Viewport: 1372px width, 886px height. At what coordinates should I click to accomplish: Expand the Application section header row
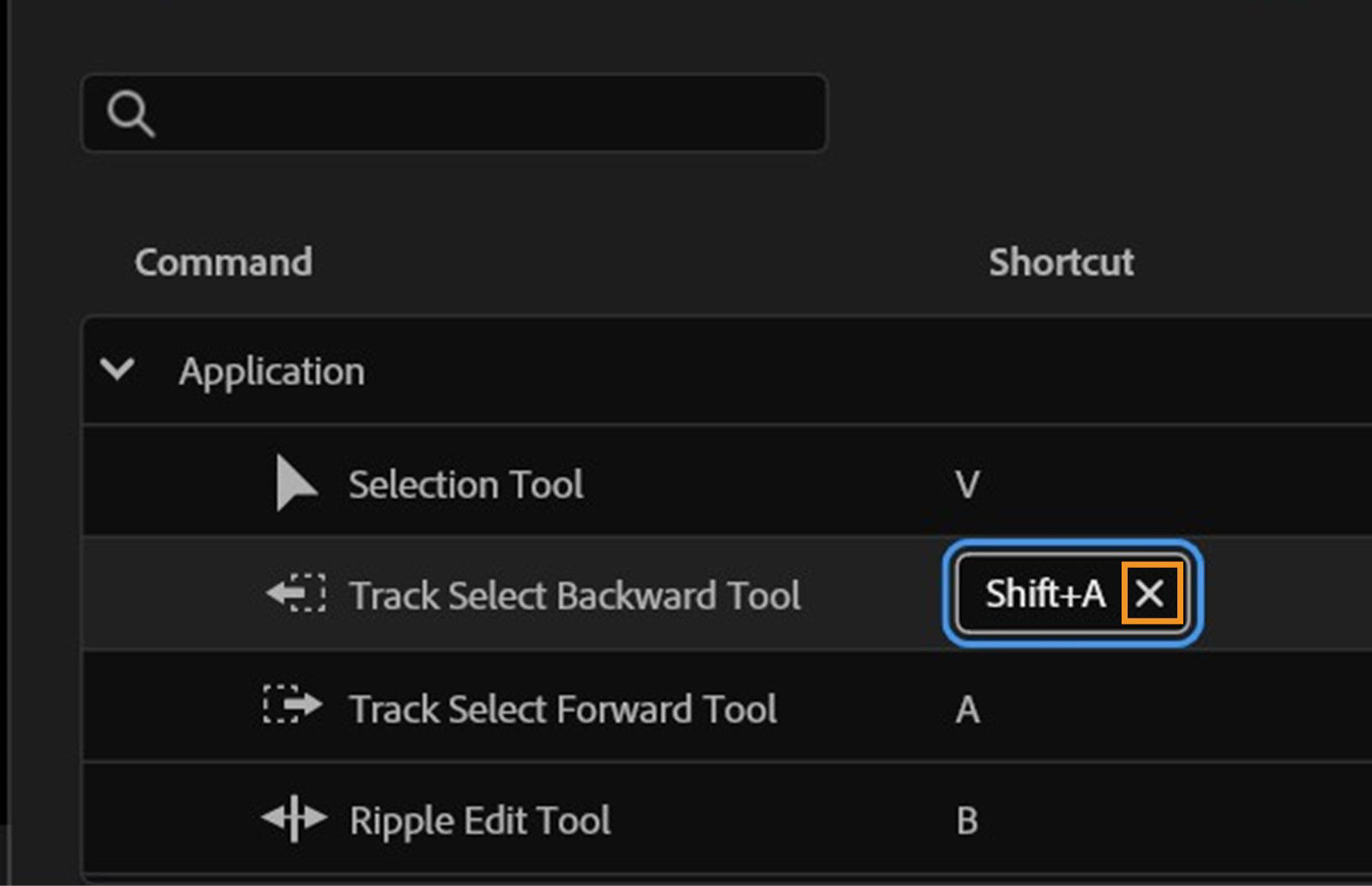[x=273, y=371]
